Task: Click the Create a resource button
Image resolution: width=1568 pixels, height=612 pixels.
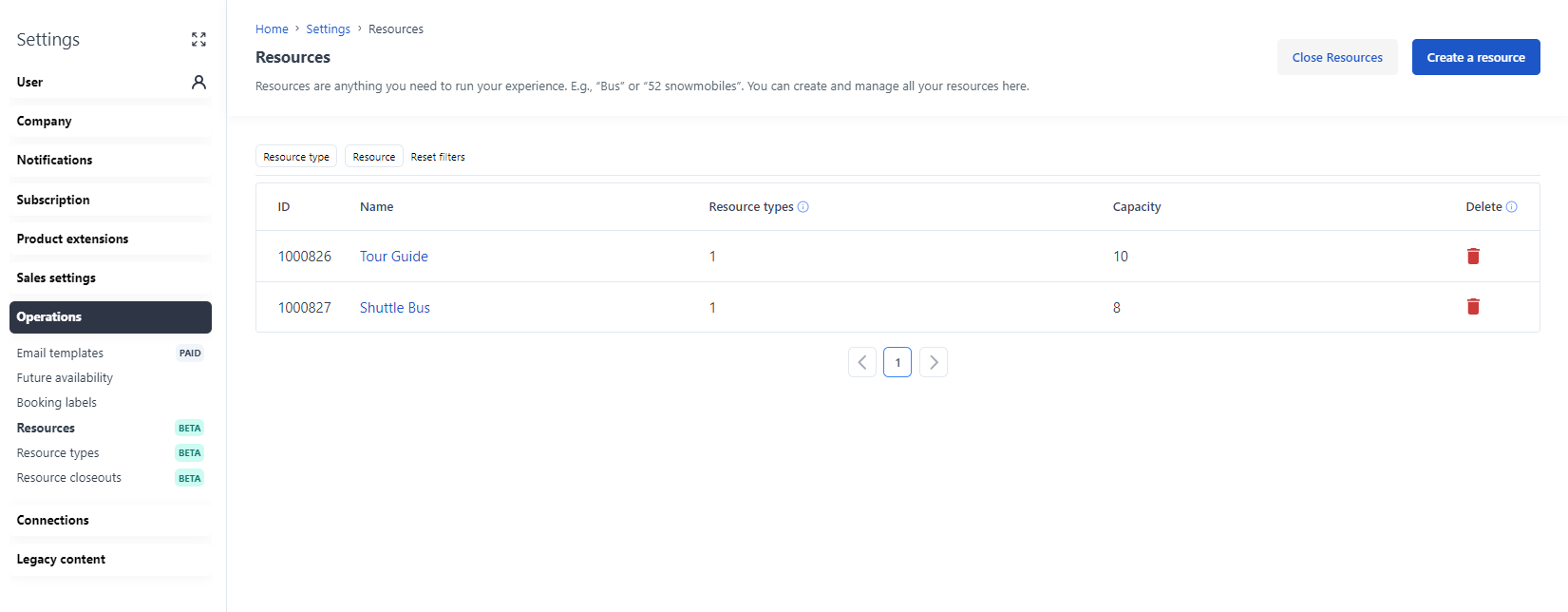Action: click(1475, 57)
